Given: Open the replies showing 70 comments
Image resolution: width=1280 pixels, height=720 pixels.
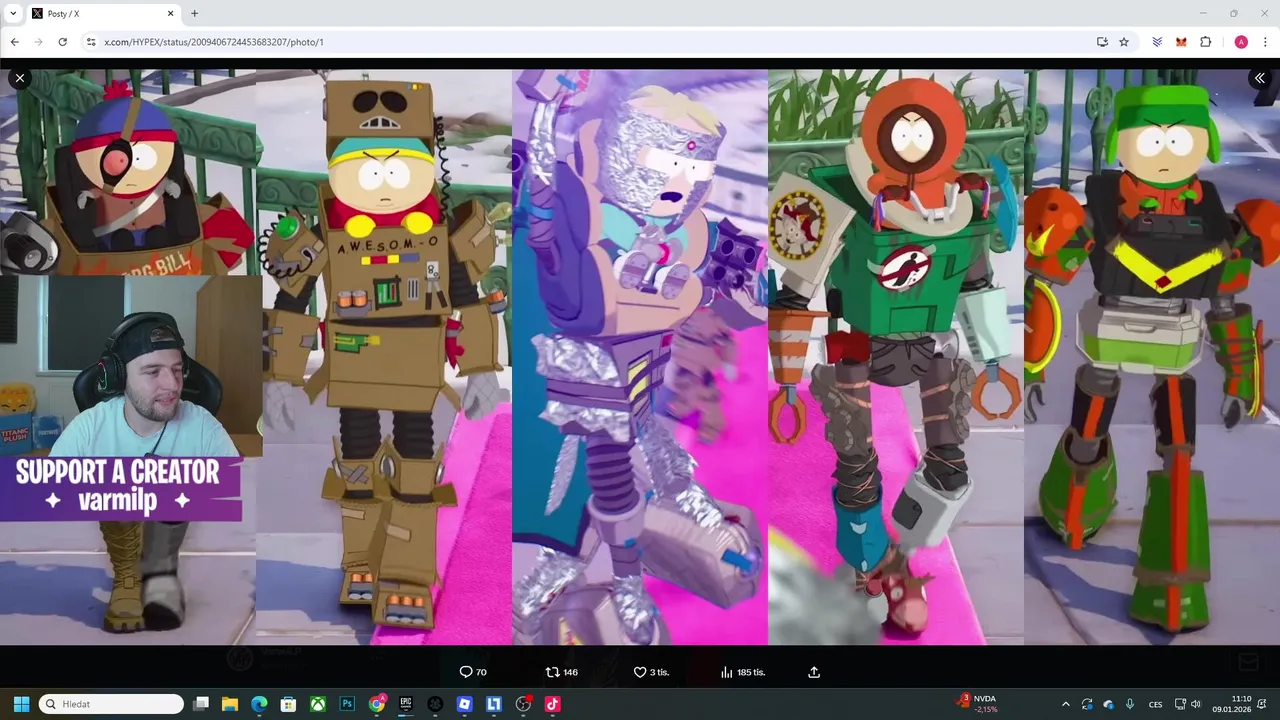Looking at the screenshot, I should (x=473, y=672).
